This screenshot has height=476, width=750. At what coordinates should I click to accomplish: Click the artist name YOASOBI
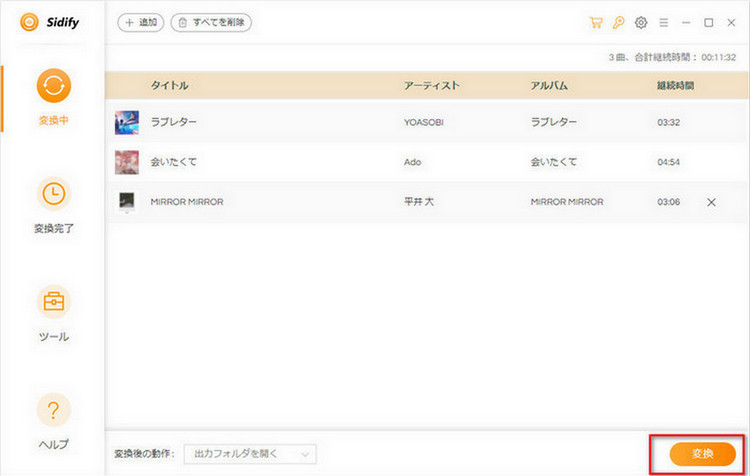(424, 122)
